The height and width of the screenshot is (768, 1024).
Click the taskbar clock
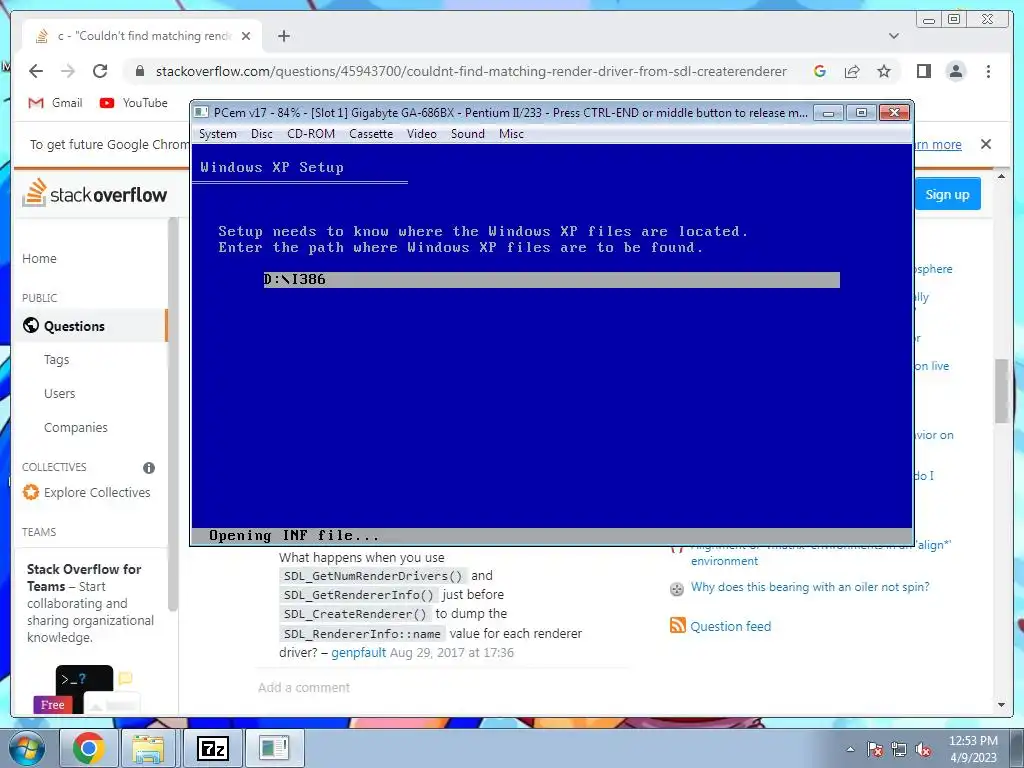(973, 749)
